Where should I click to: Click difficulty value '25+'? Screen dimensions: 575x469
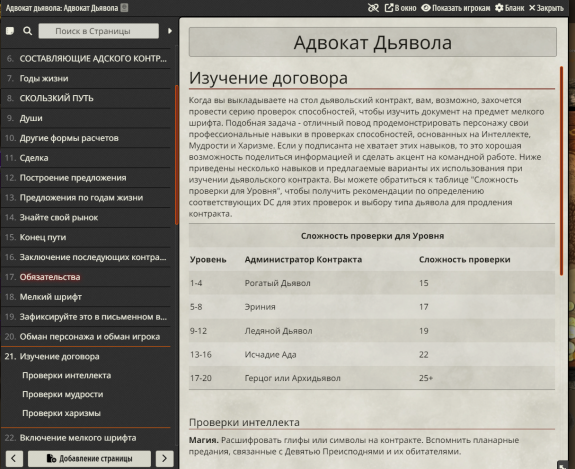(426, 378)
